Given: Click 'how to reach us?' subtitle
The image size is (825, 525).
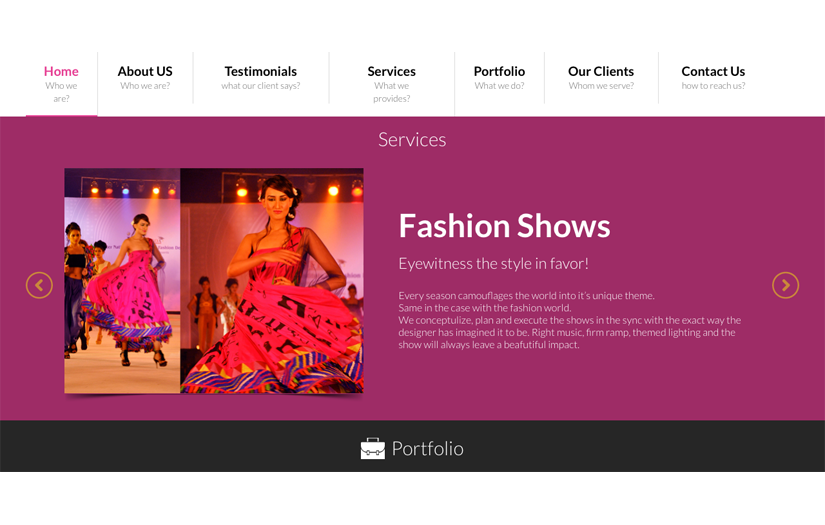Looking at the screenshot, I should pyautogui.click(x=713, y=86).
